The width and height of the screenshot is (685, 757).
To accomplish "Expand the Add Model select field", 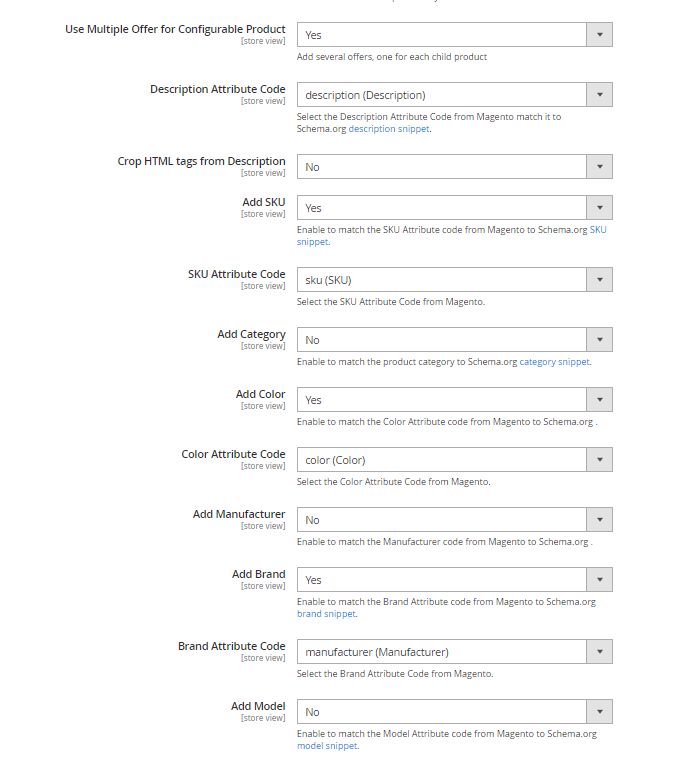I will click(x=454, y=712).
